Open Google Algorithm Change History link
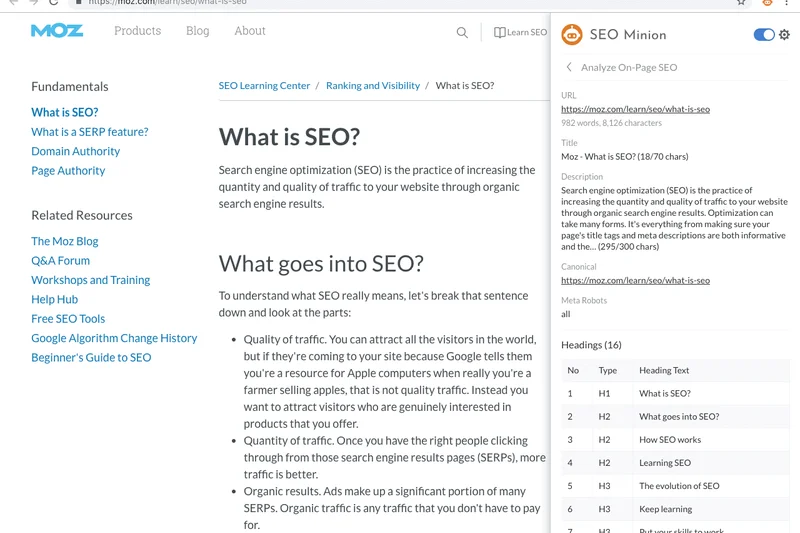 (x=114, y=338)
